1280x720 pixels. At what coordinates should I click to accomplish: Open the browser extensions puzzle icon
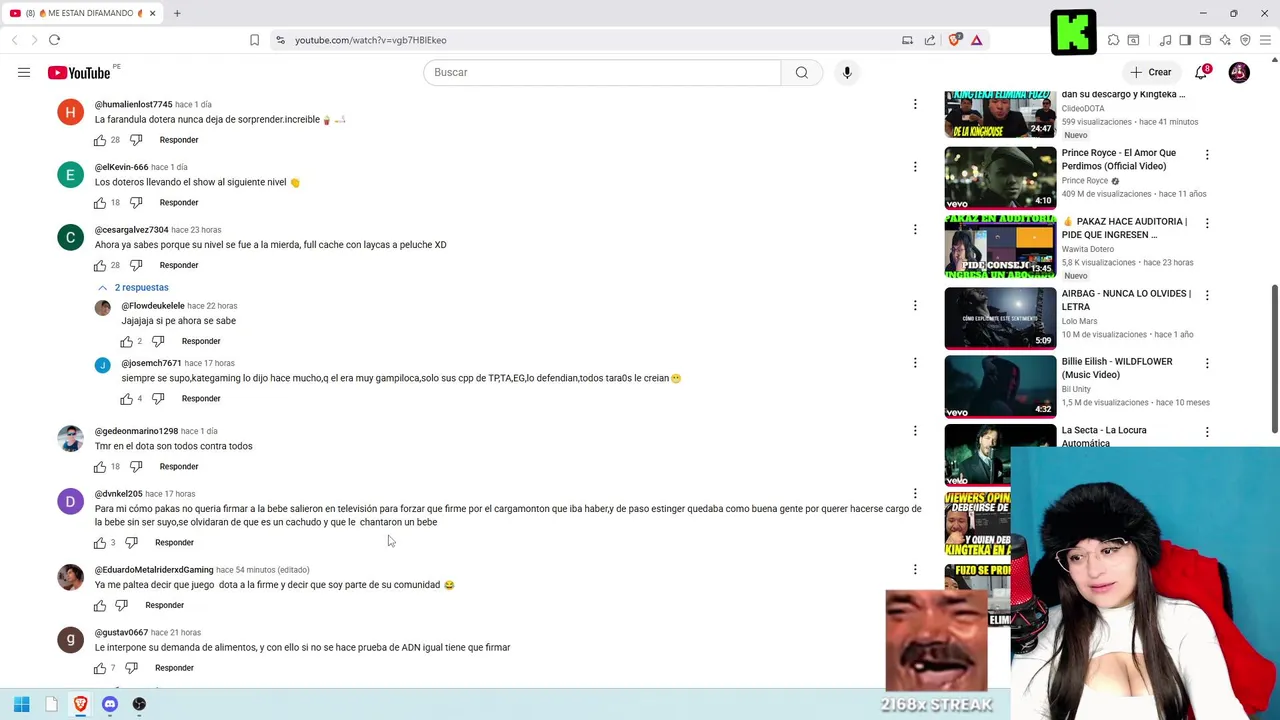[1113, 40]
